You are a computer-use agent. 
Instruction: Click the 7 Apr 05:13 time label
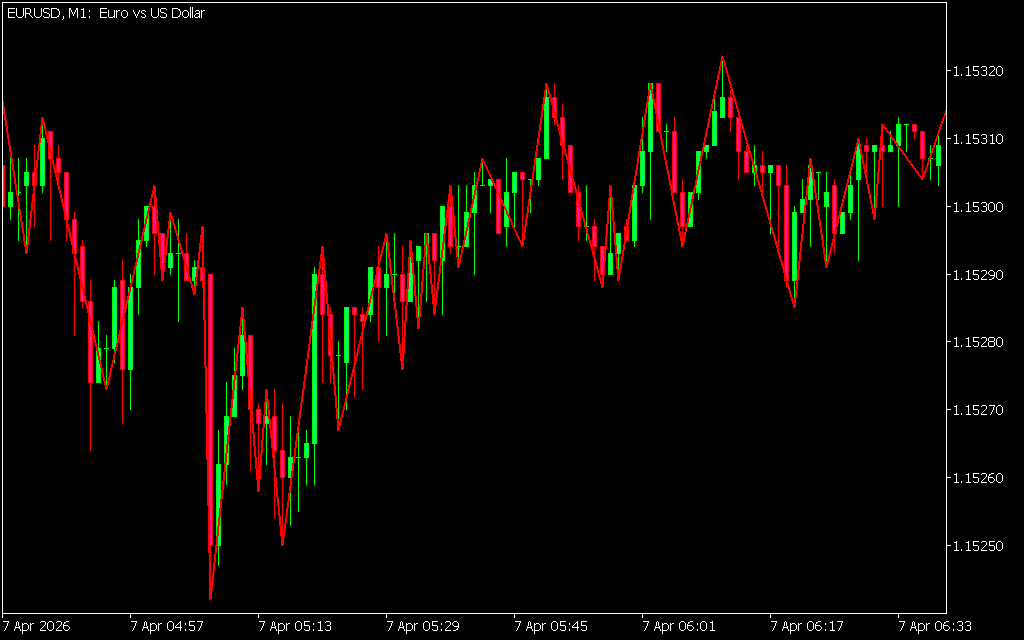pyautogui.click(x=295, y=627)
